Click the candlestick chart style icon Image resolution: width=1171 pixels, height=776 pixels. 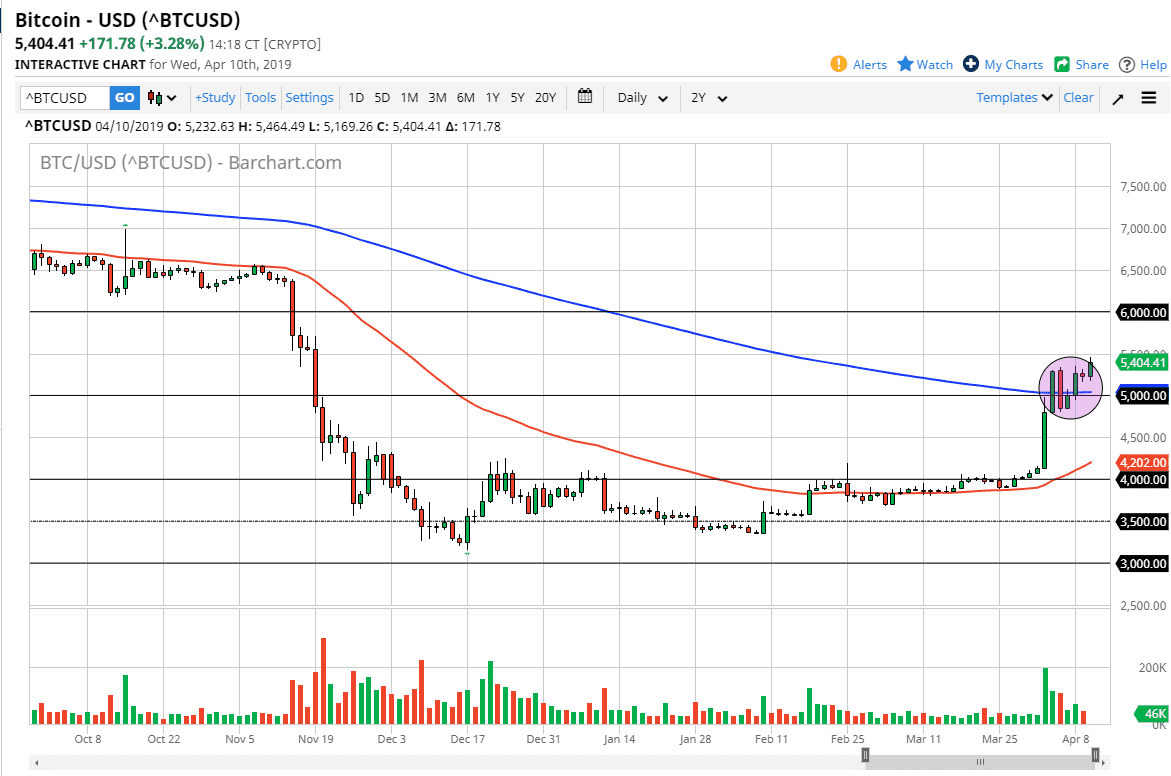tap(155, 97)
